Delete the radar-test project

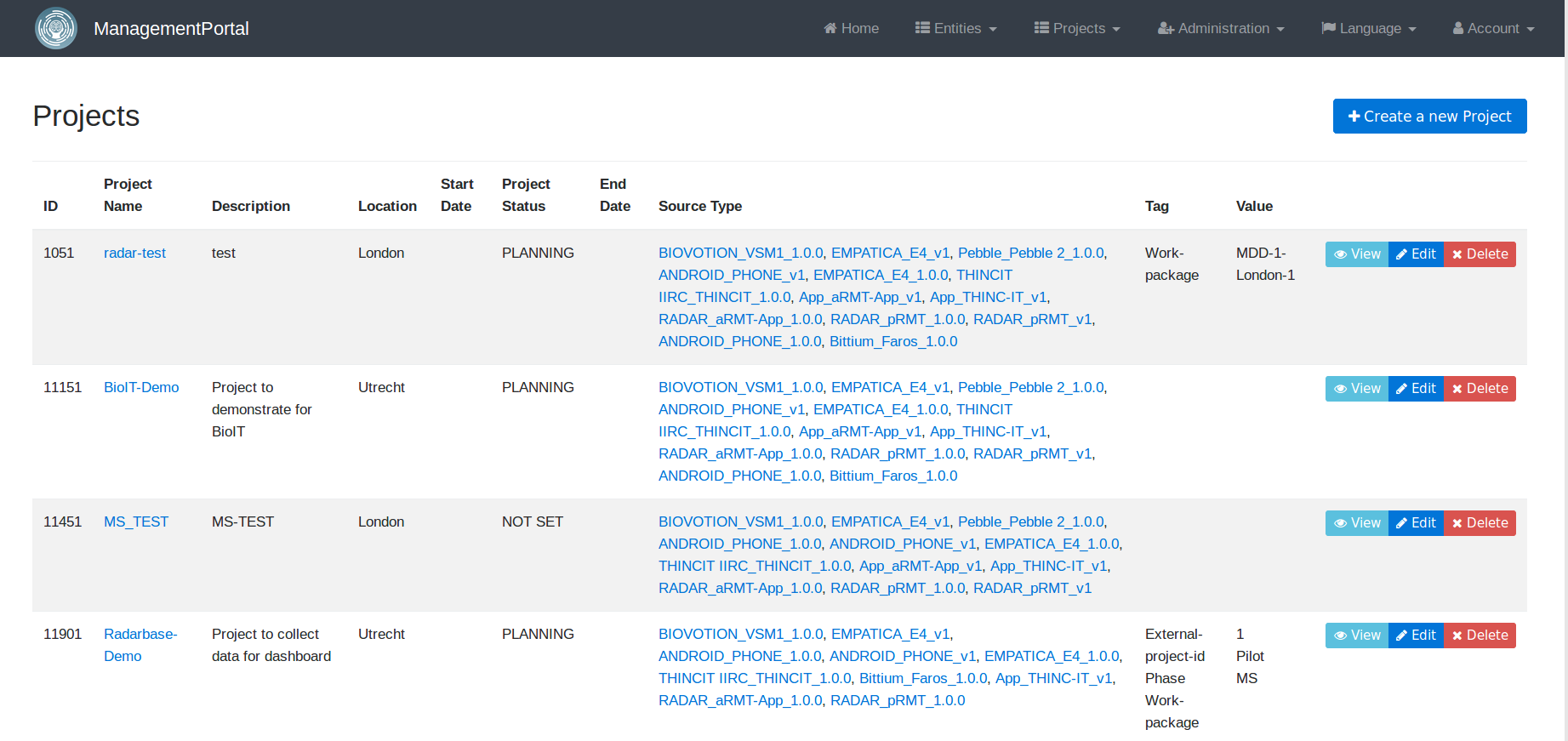(x=1480, y=254)
